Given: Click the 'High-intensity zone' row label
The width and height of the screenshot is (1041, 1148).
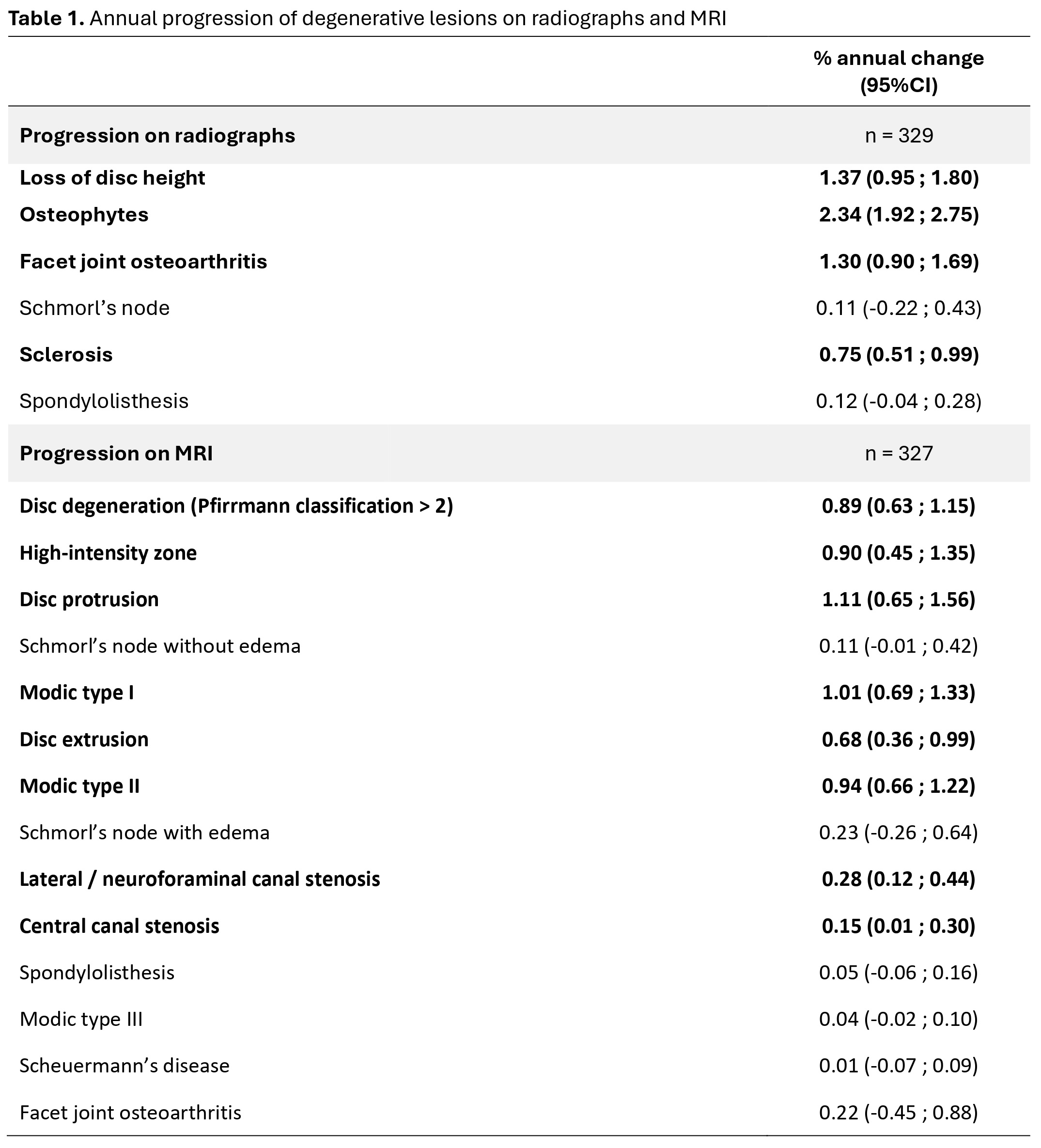Looking at the screenshot, I should tap(108, 553).
